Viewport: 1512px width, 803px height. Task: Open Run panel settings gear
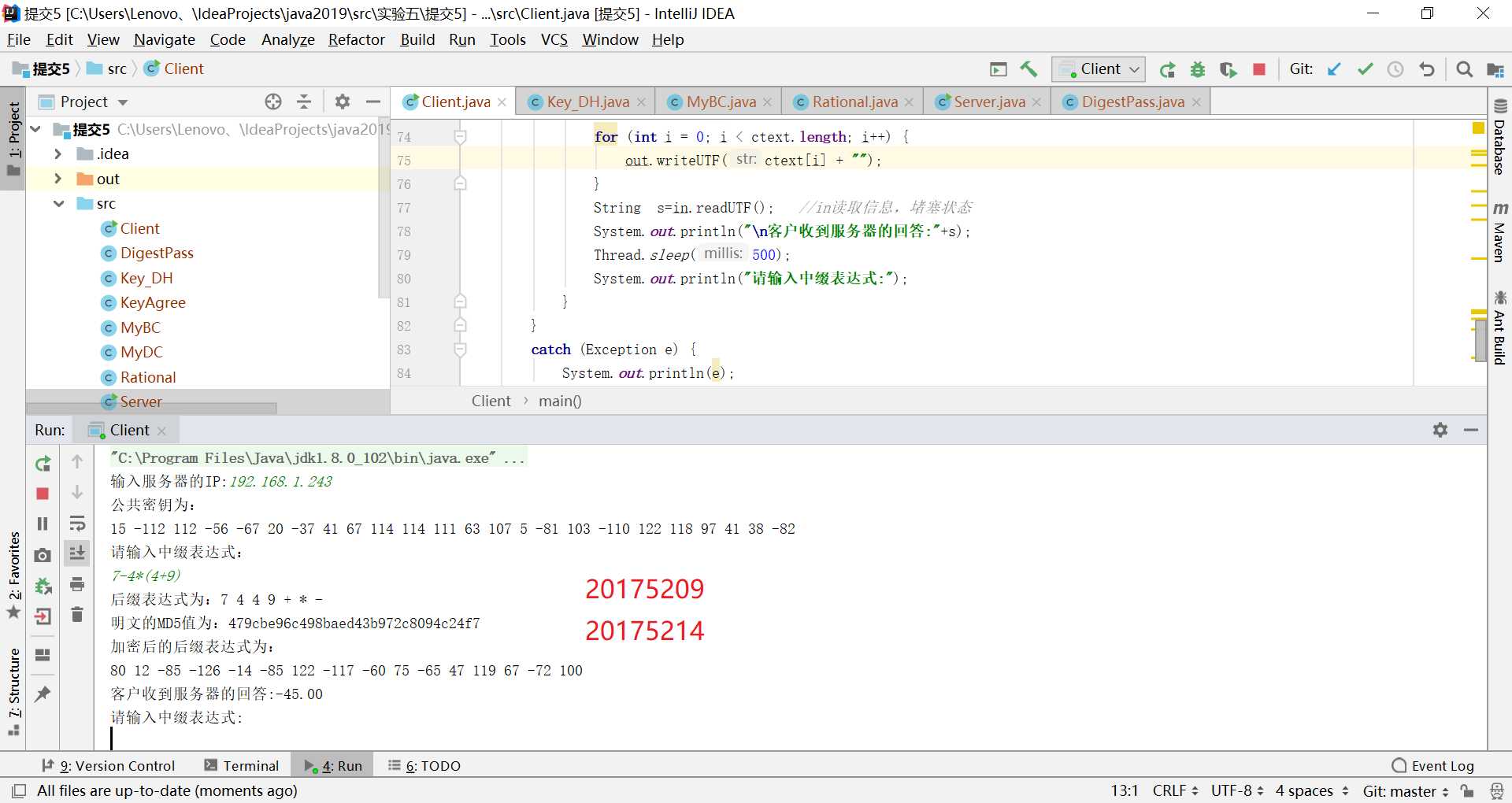(x=1440, y=430)
